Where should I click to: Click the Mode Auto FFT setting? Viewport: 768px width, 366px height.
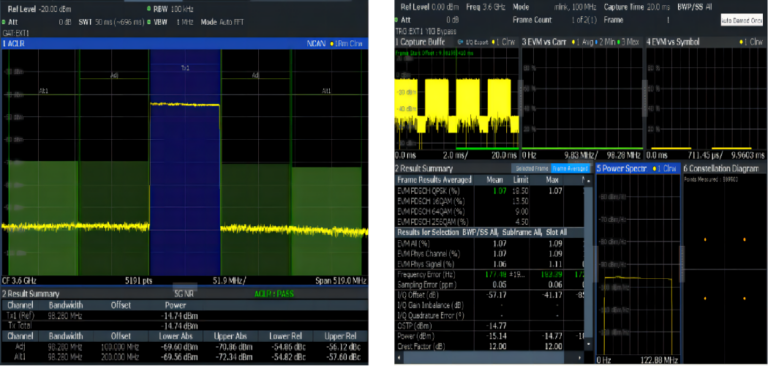tap(222, 22)
